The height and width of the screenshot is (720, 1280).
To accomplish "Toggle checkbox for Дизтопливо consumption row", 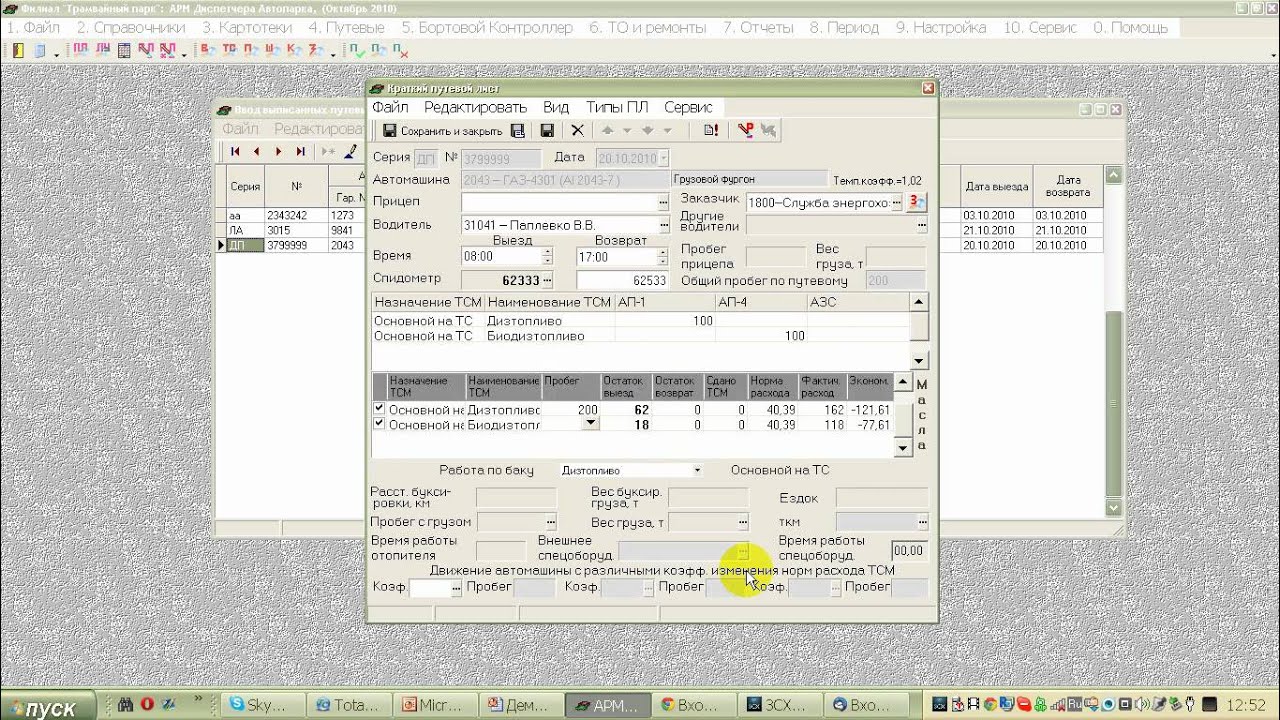I will (379, 409).
